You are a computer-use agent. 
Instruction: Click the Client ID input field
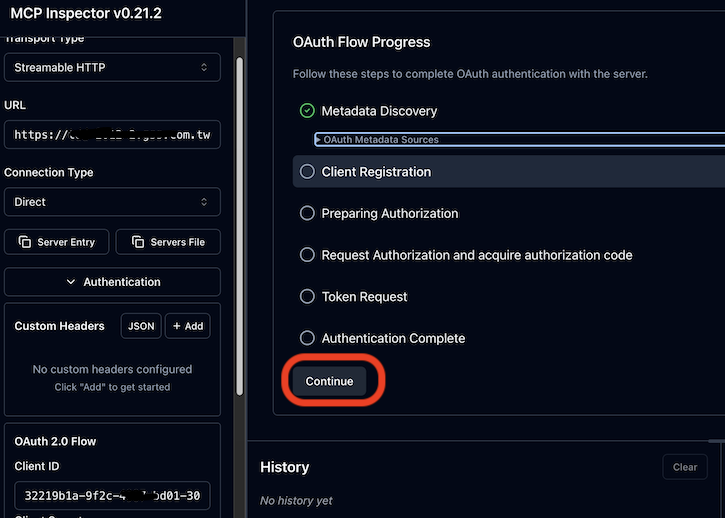(x=112, y=496)
